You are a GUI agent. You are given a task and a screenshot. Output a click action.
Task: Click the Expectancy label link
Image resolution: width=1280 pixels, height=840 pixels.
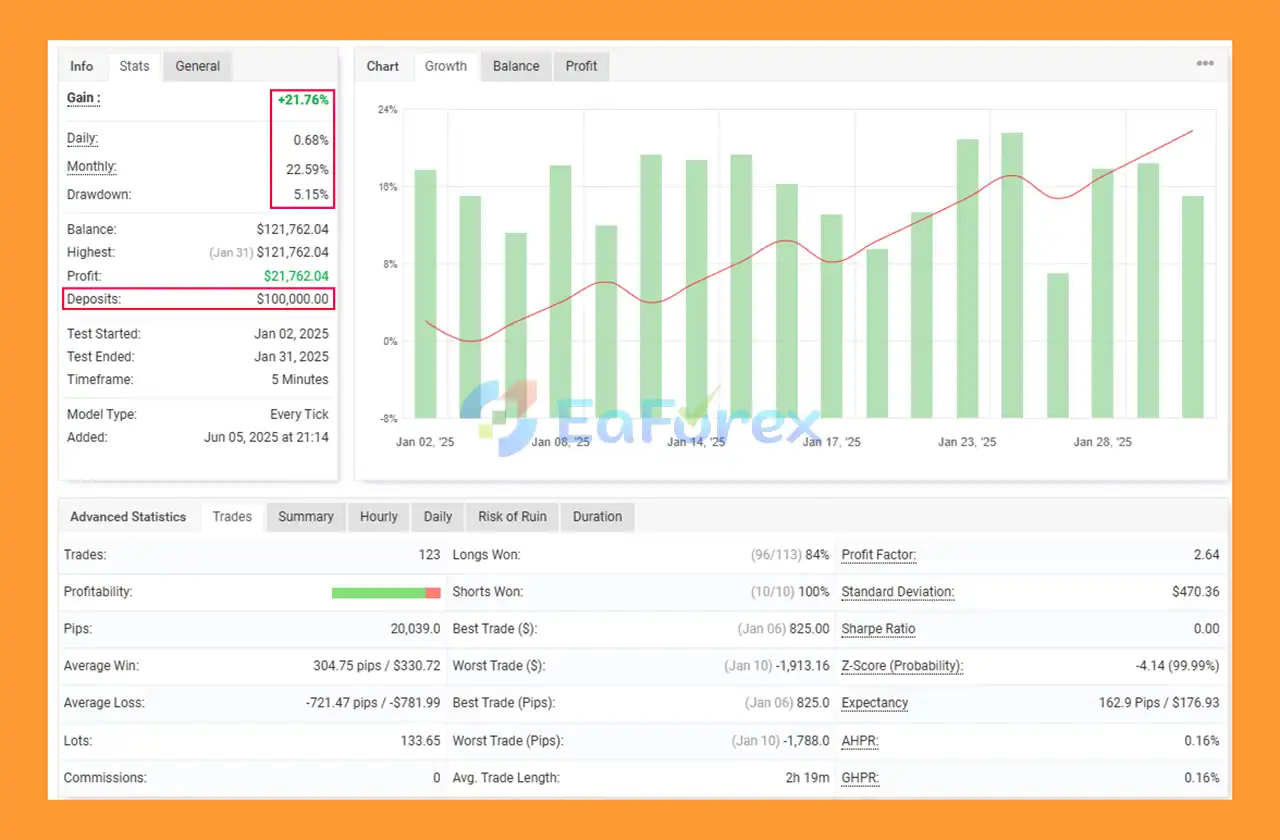(x=874, y=703)
